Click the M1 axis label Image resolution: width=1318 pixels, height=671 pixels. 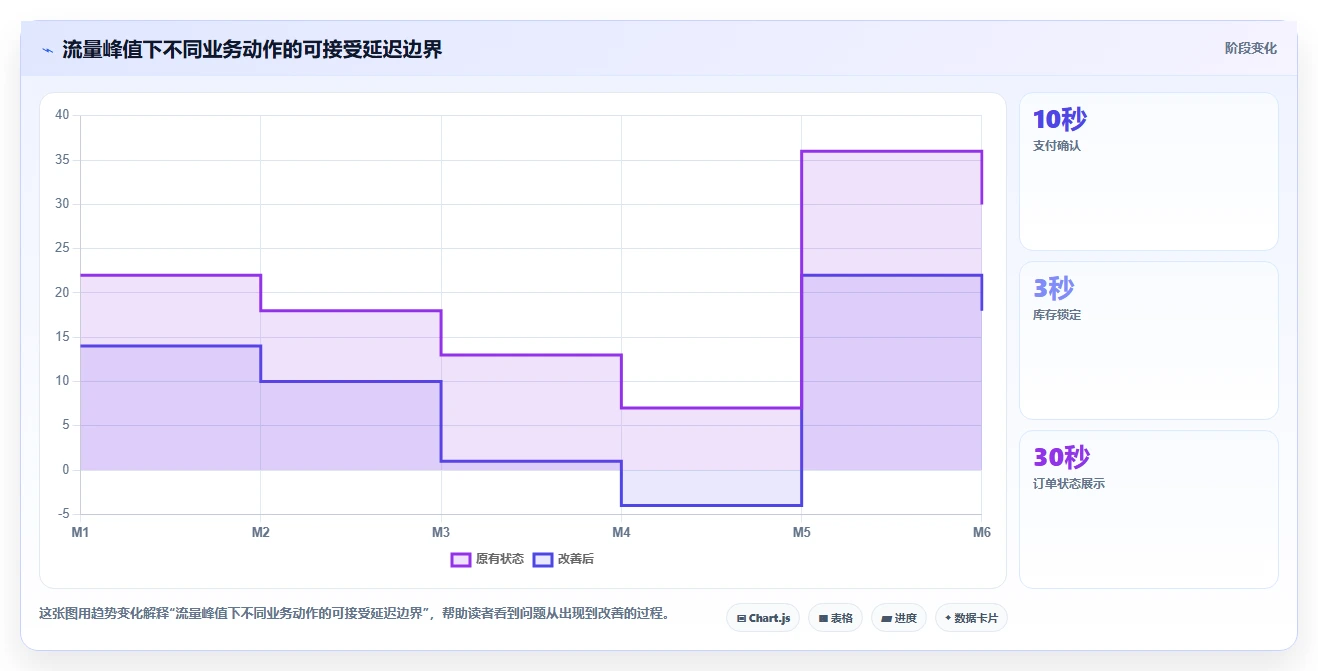pyautogui.click(x=80, y=532)
